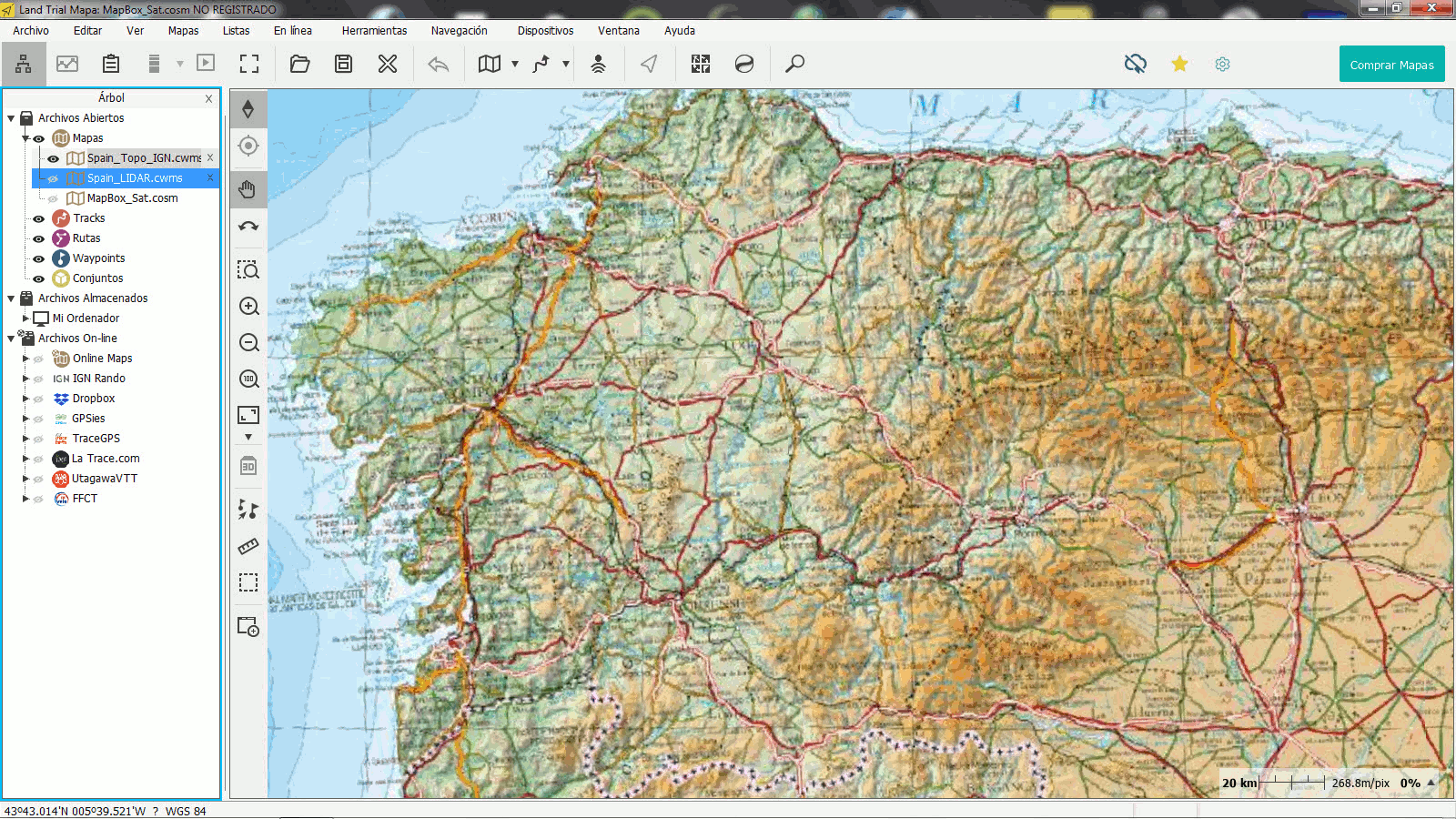The width and height of the screenshot is (1456, 819).
Task: Open the Herramientas menu
Action: pos(374,30)
